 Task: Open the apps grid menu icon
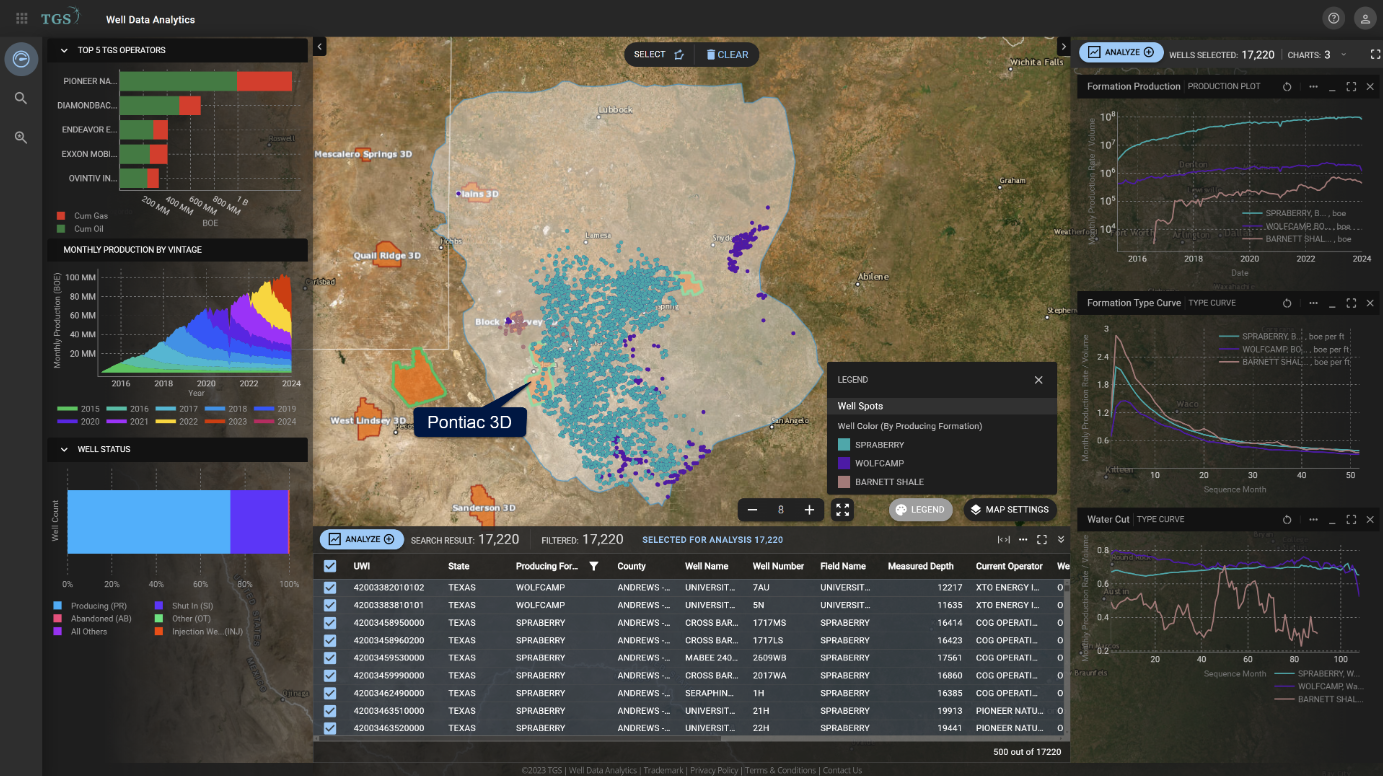[x=22, y=19]
